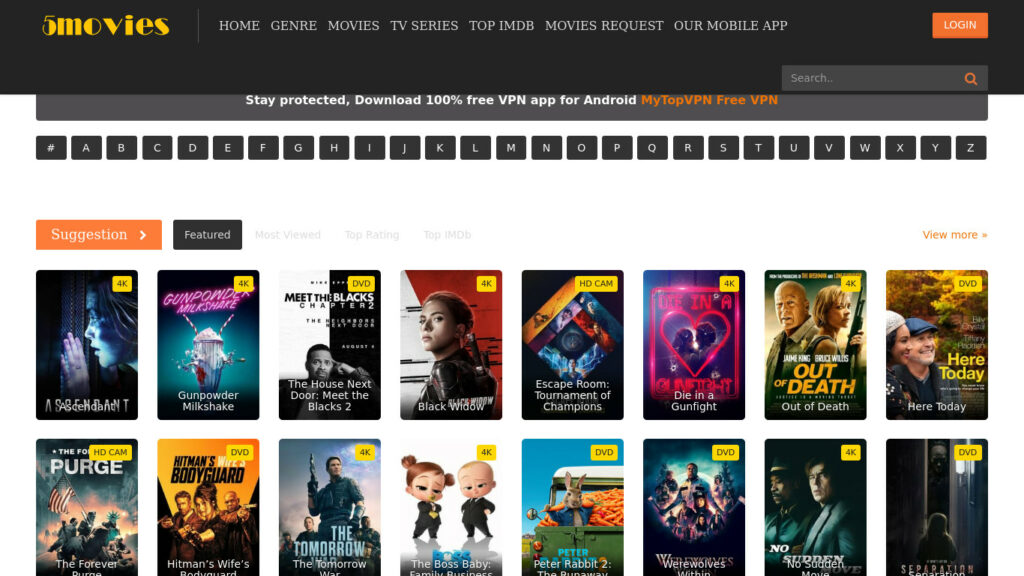Viewport: 1024px width, 576px height.
Task: Open the Here Today poster
Action: 937,345
